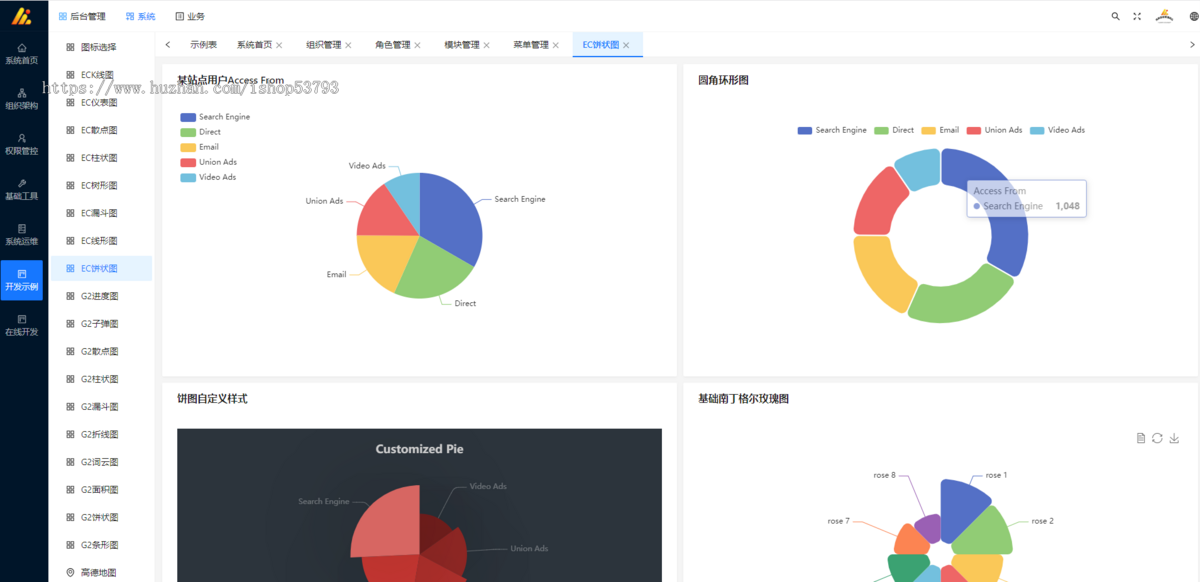Switch to the 组织管理 tab

click(x=323, y=45)
